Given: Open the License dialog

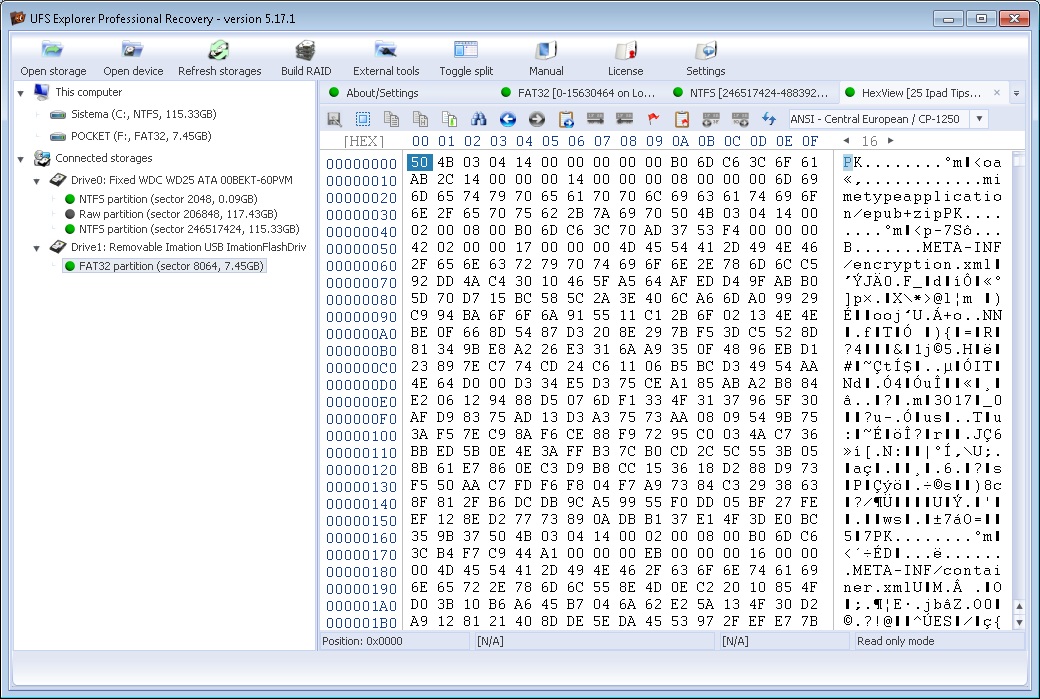Looking at the screenshot, I should tap(625, 58).
